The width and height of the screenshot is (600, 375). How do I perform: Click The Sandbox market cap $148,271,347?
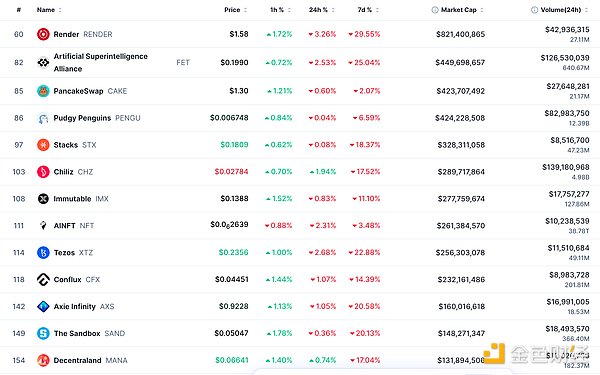pyautogui.click(x=461, y=333)
